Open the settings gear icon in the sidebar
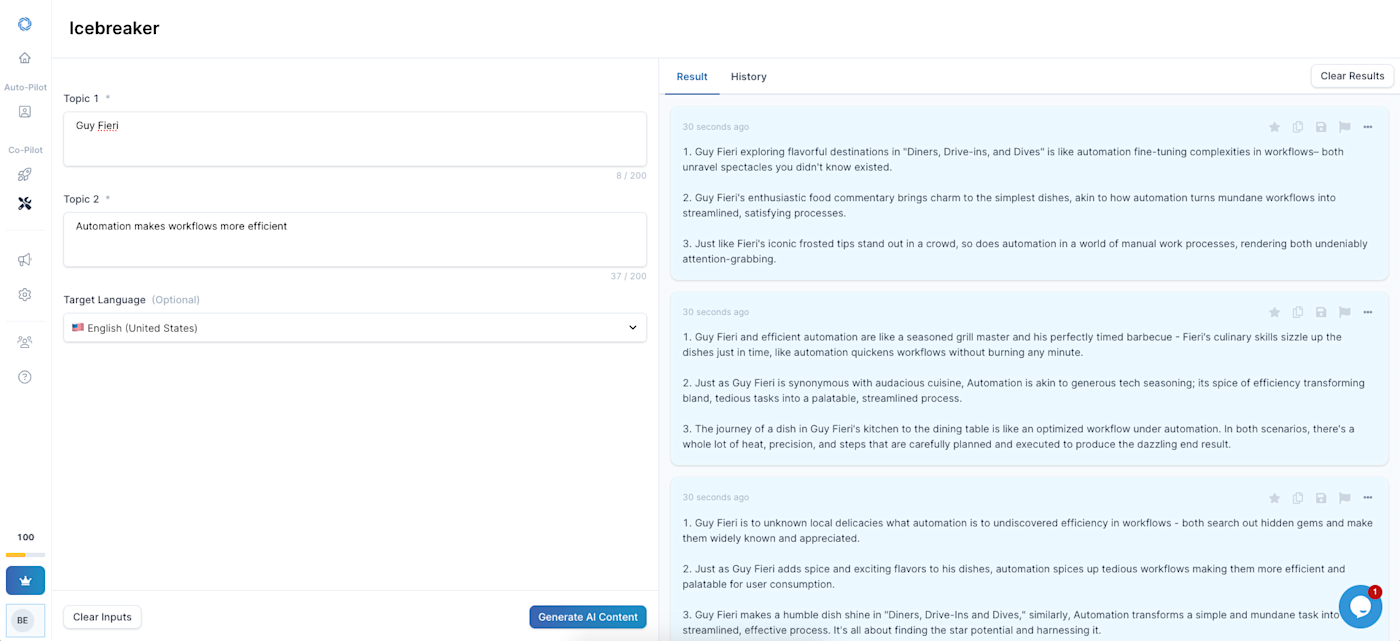This screenshot has width=1400, height=641. click(x=25, y=295)
